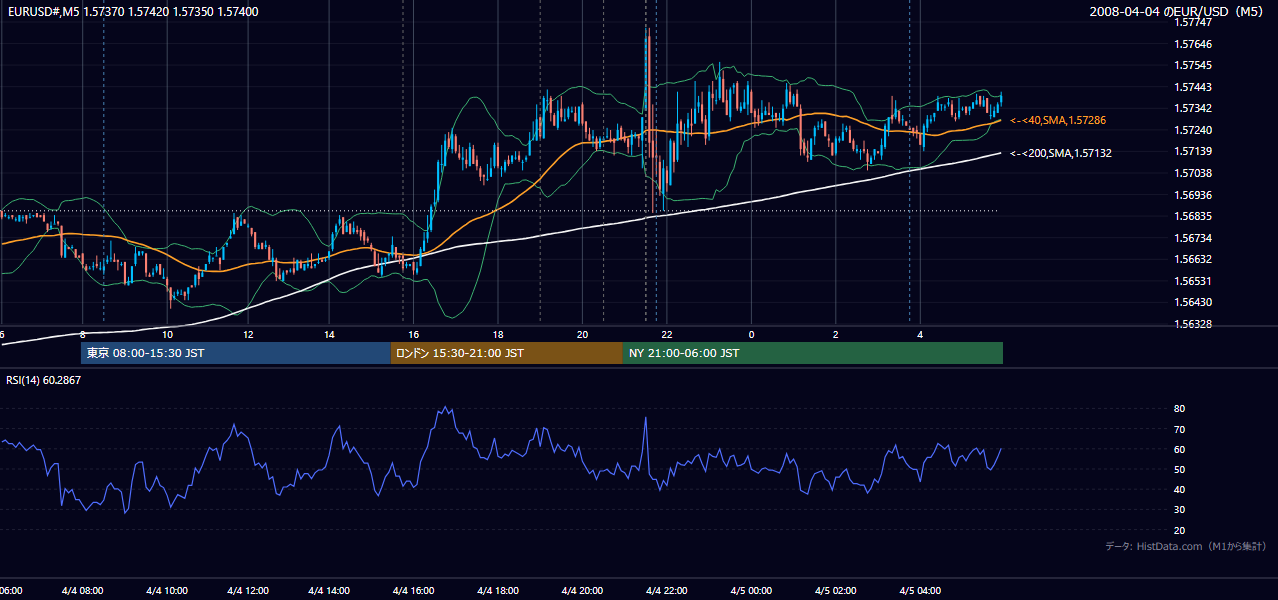Click the 50 level on the RSI scale
Viewport: 1278px width, 600px height.
tap(1180, 469)
